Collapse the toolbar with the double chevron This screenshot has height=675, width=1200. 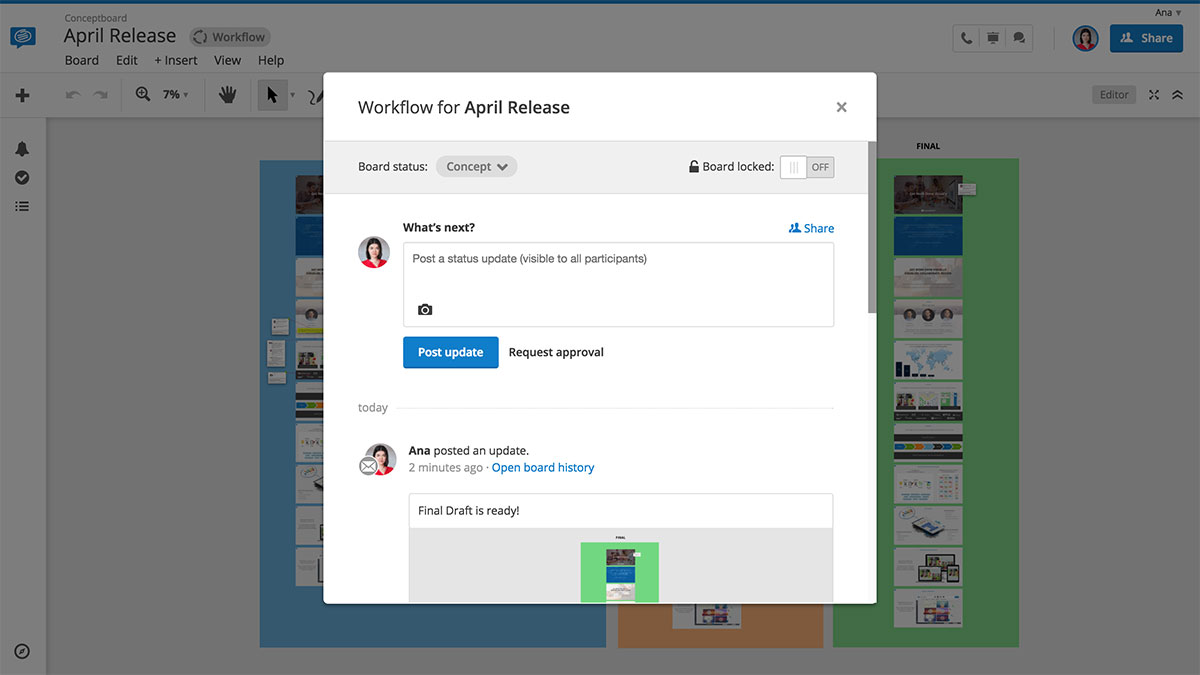[1176, 94]
